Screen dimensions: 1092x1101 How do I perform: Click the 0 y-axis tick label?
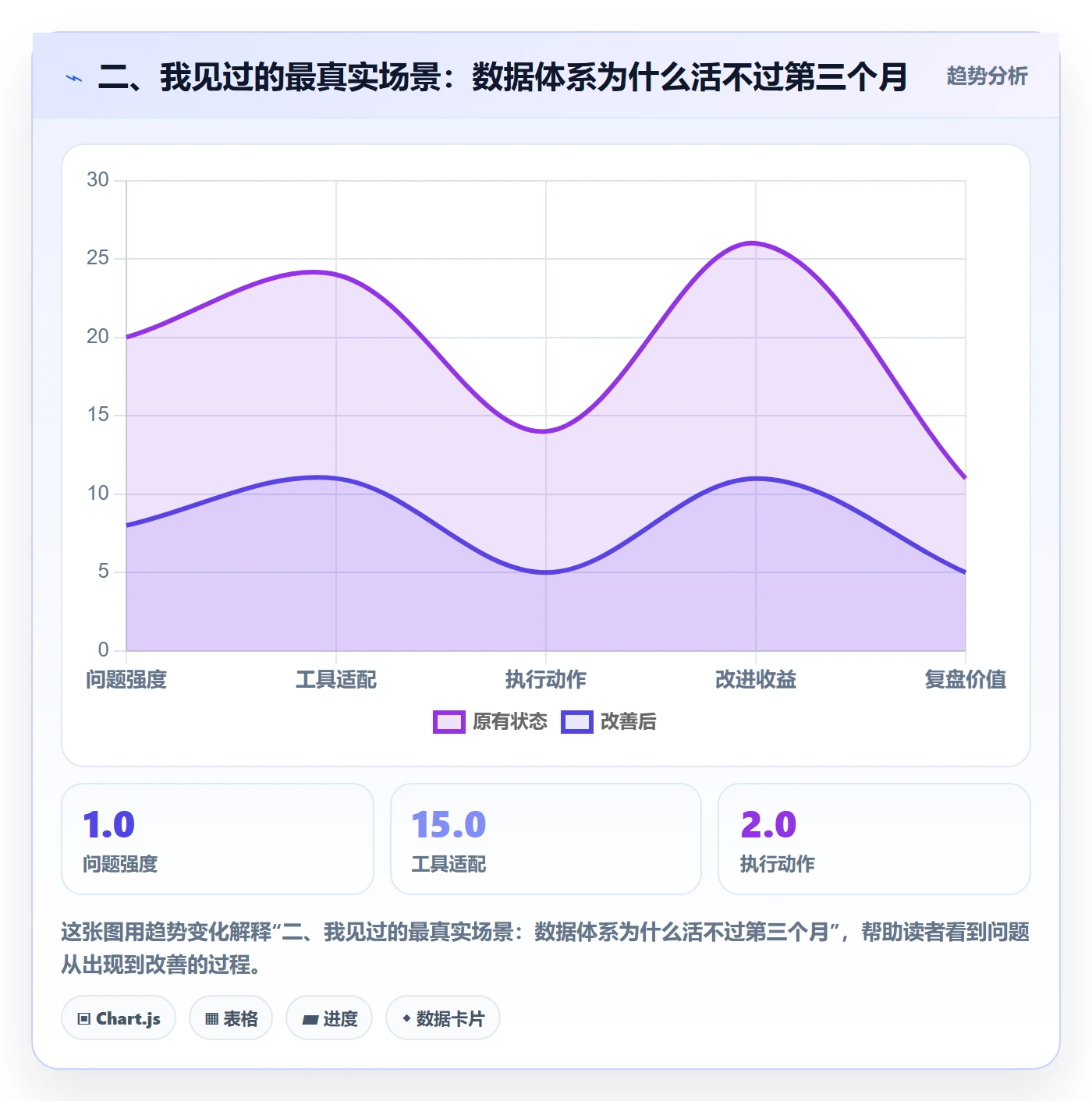click(103, 650)
